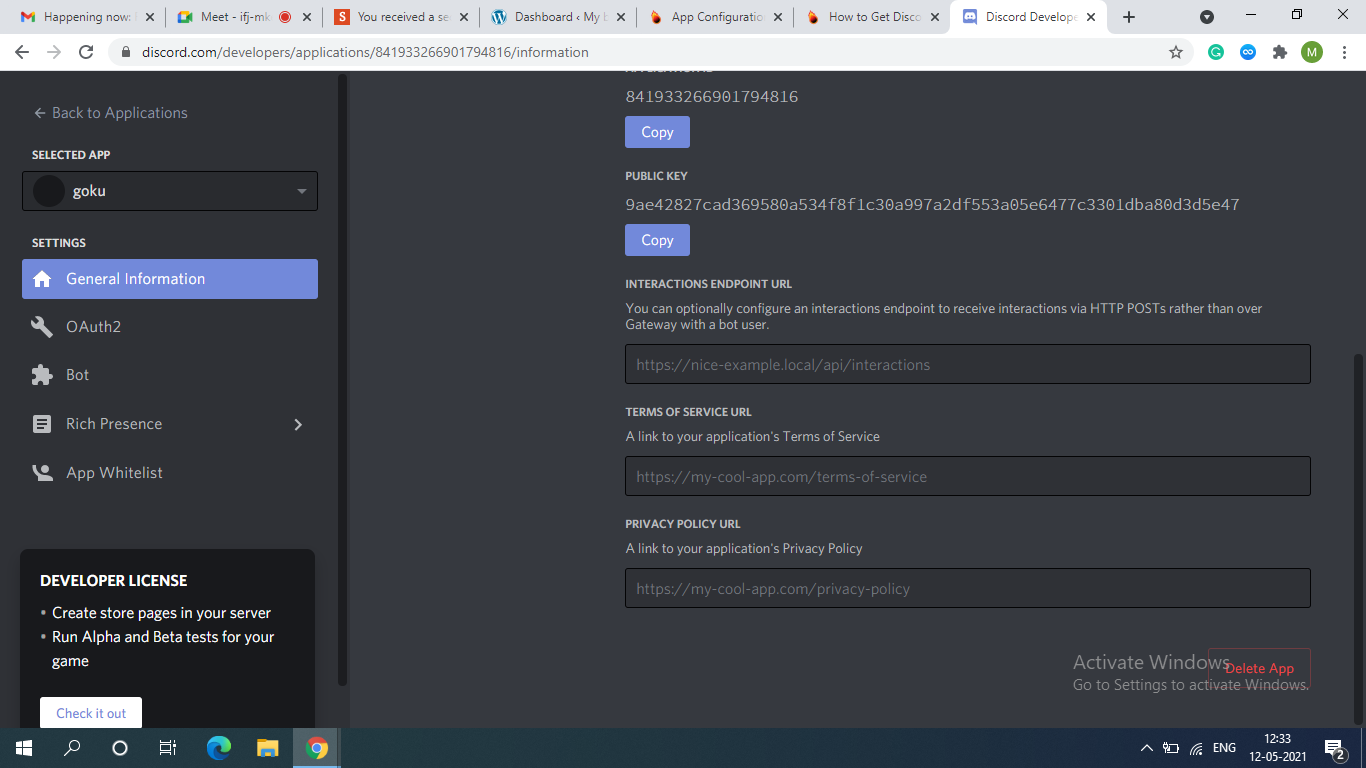This screenshot has width=1366, height=768.
Task: Click the Bot puzzle piece icon
Action: coord(42,375)
